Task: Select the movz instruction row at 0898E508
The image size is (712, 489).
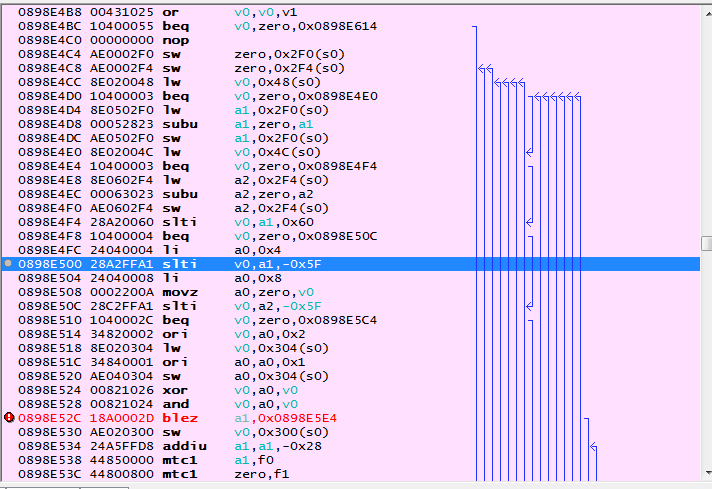Action: click(178, 291)
